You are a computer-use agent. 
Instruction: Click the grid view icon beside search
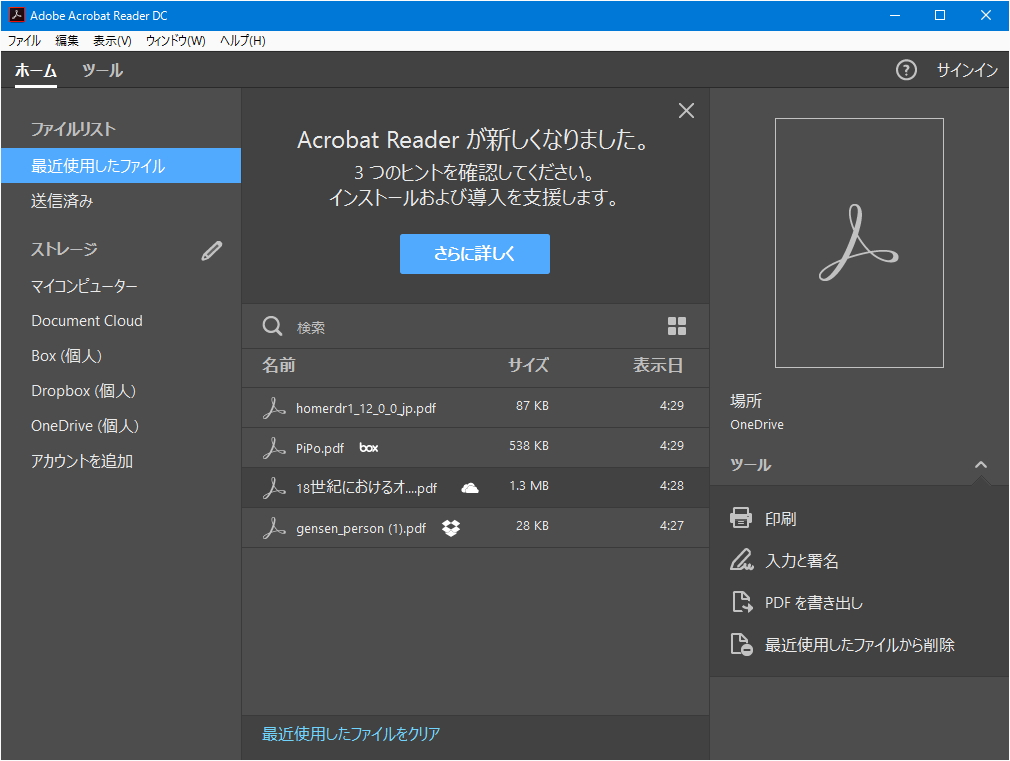[x=678, y=326]
